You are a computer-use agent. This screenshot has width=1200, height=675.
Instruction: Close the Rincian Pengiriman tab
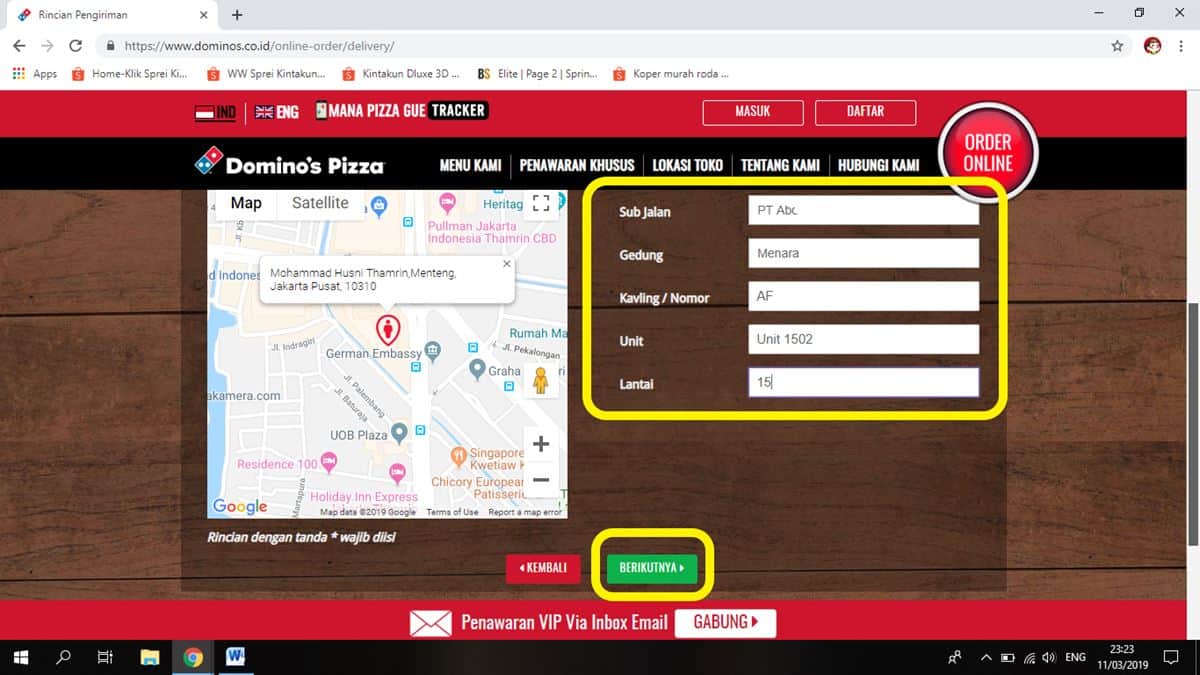click(204, 15)
